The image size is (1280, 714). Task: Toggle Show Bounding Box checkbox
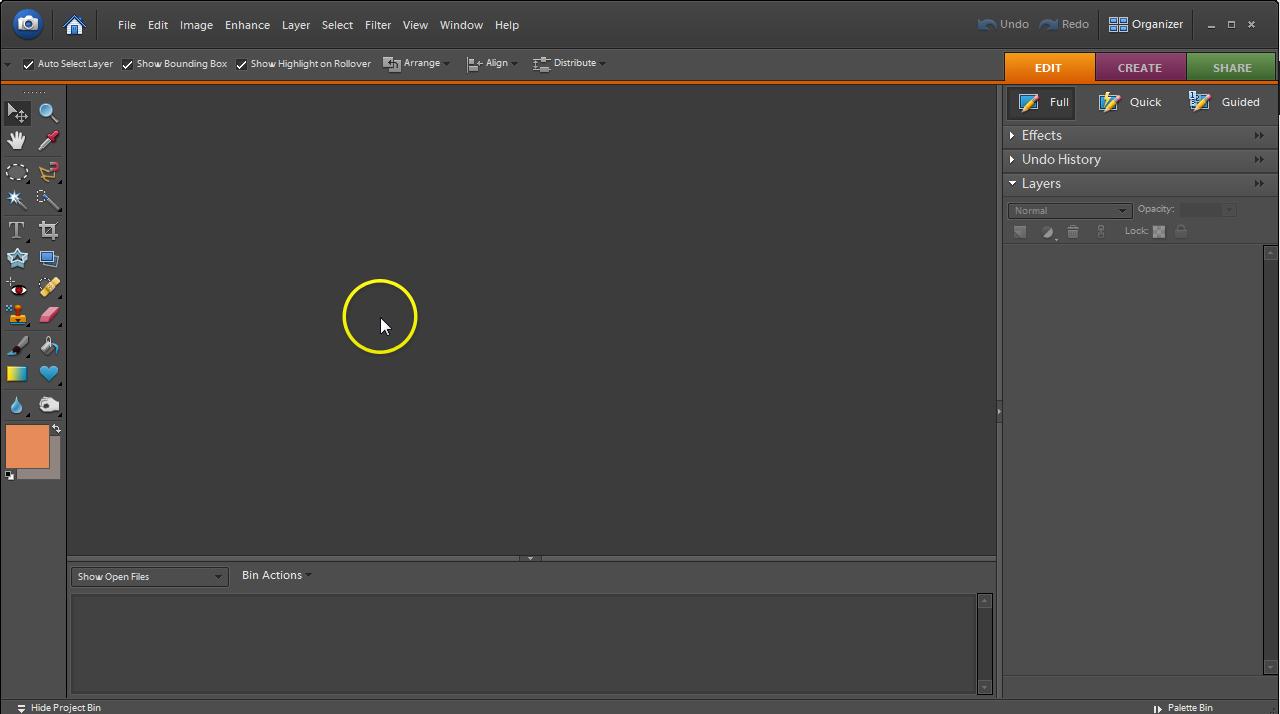127,64
